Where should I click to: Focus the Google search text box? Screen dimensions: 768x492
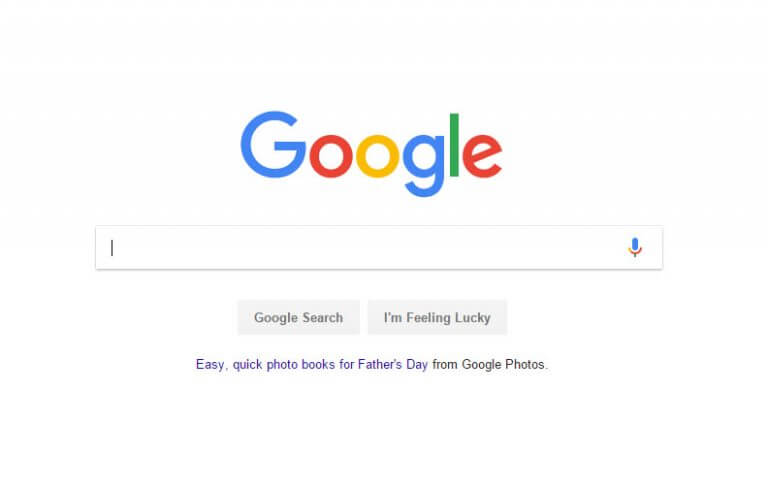pos(379,247)
